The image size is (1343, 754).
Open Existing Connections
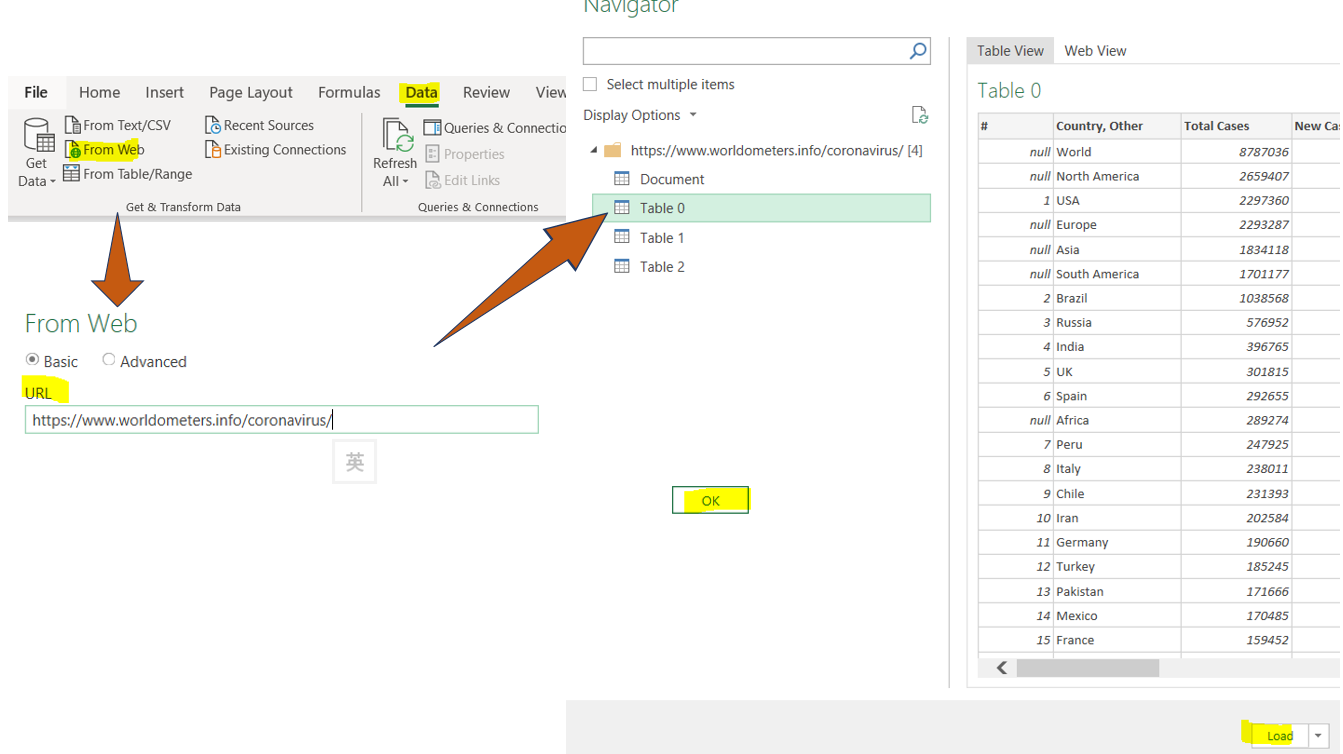275,150
